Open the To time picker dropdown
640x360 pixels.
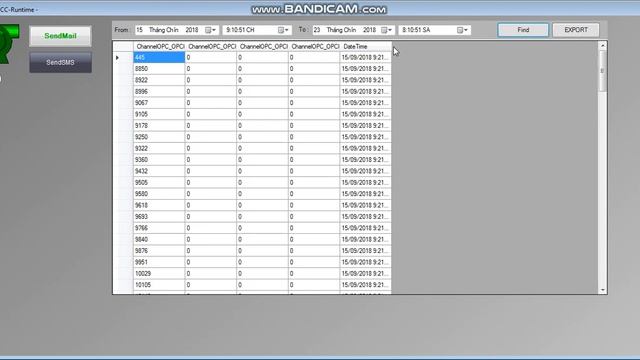point(462,30)
